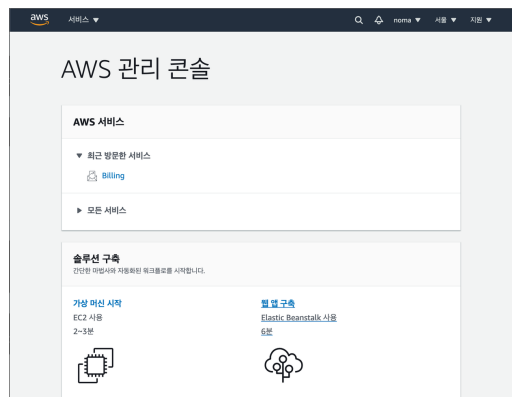
Task: Open the noma account dropdown
Action: [x=407, y=20]
